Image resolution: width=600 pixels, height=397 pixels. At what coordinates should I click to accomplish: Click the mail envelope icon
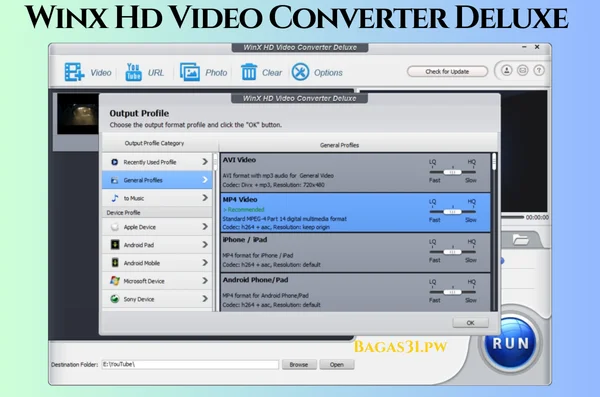[523, 70]
